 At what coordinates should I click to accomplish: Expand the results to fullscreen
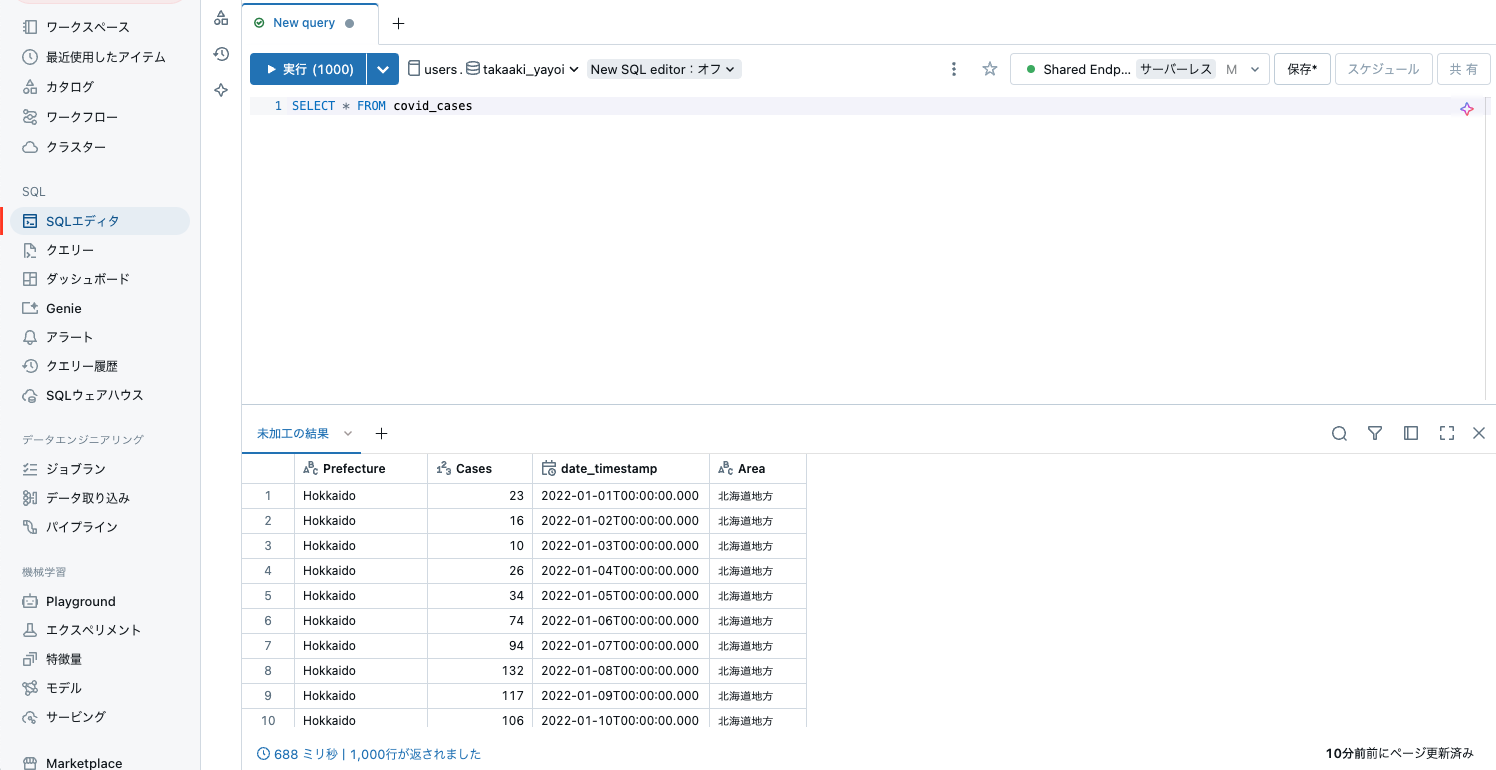(1447, 433)
